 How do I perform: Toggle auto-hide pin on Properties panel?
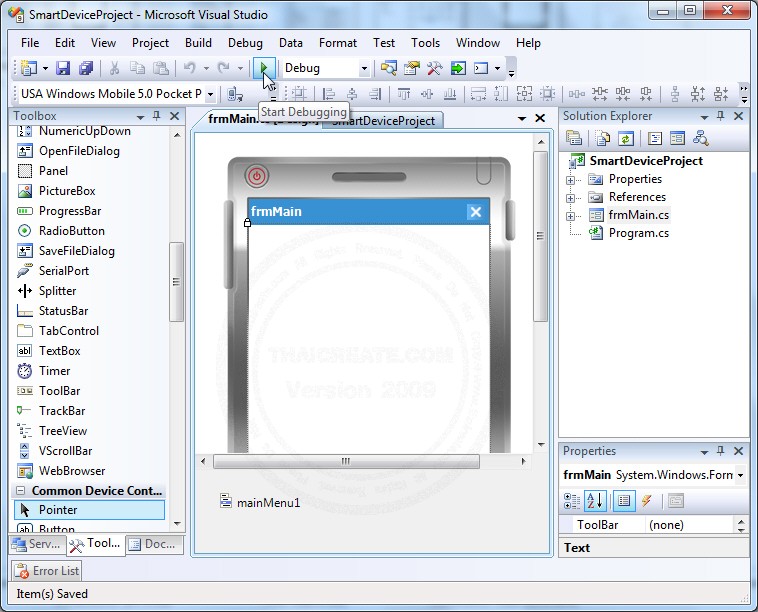(720, 451)
